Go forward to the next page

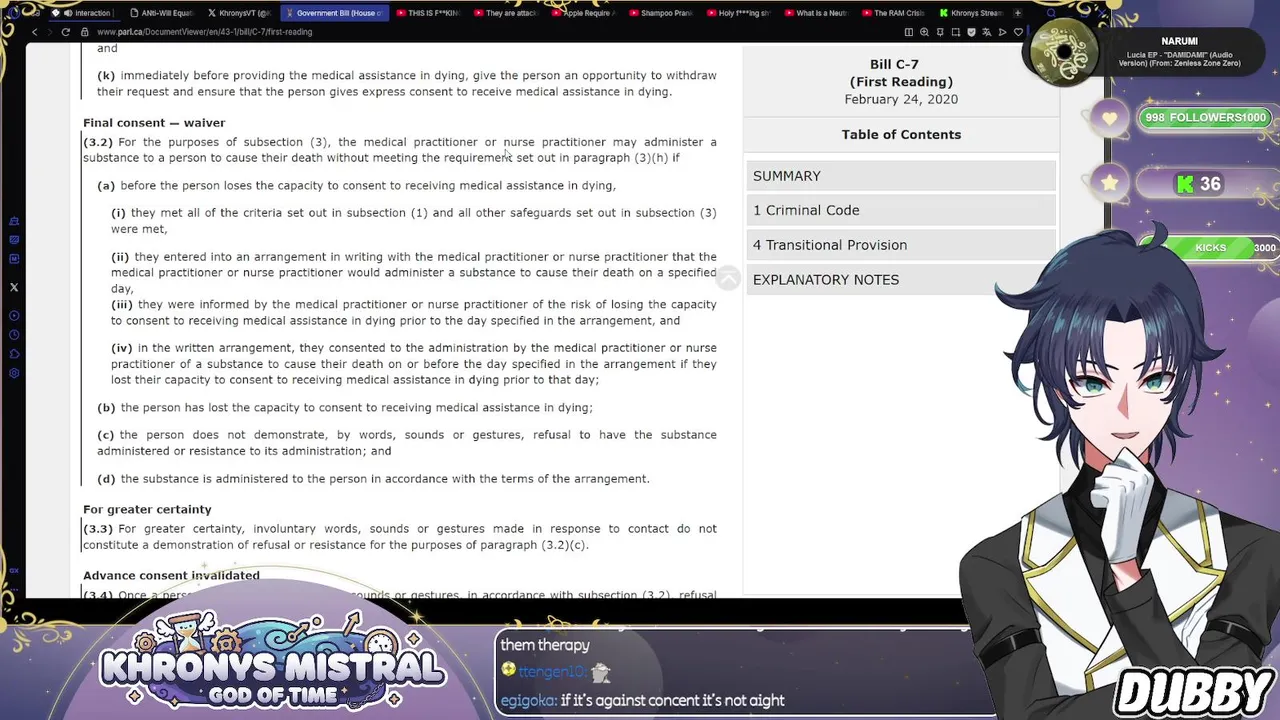pyautogui.click(x=49, y=32)
